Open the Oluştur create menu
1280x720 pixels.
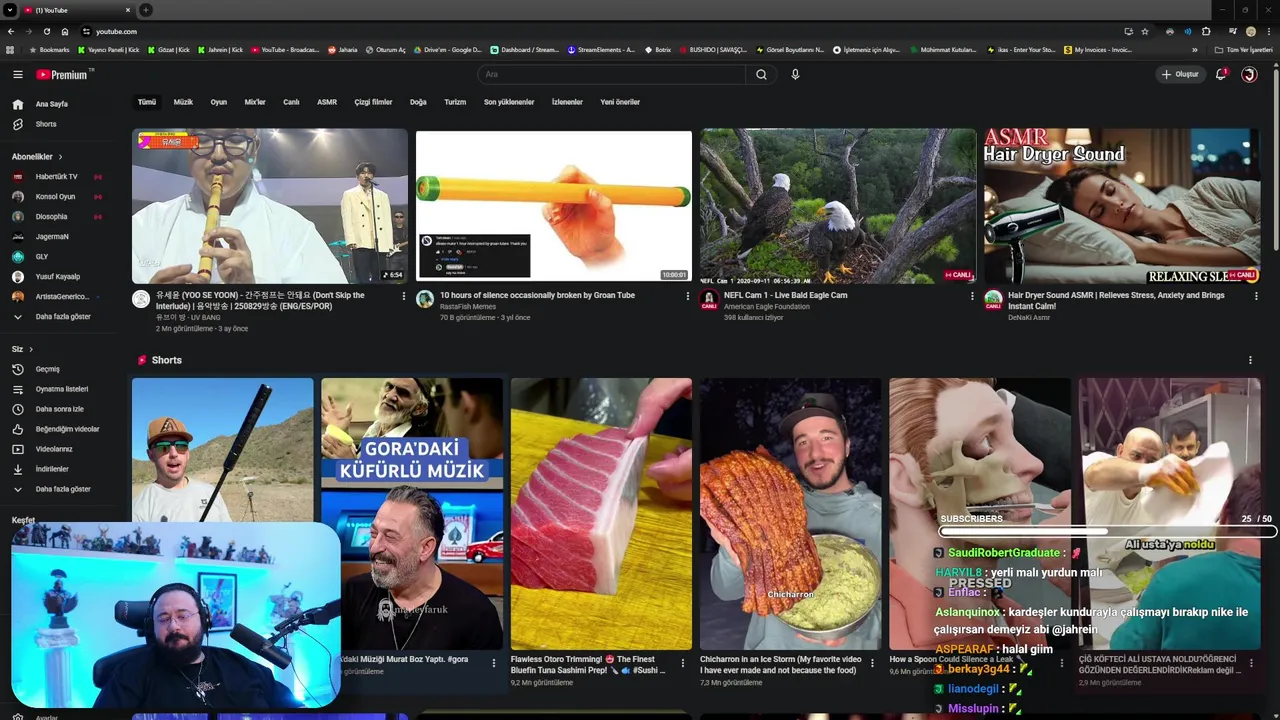pos(1180,74)
